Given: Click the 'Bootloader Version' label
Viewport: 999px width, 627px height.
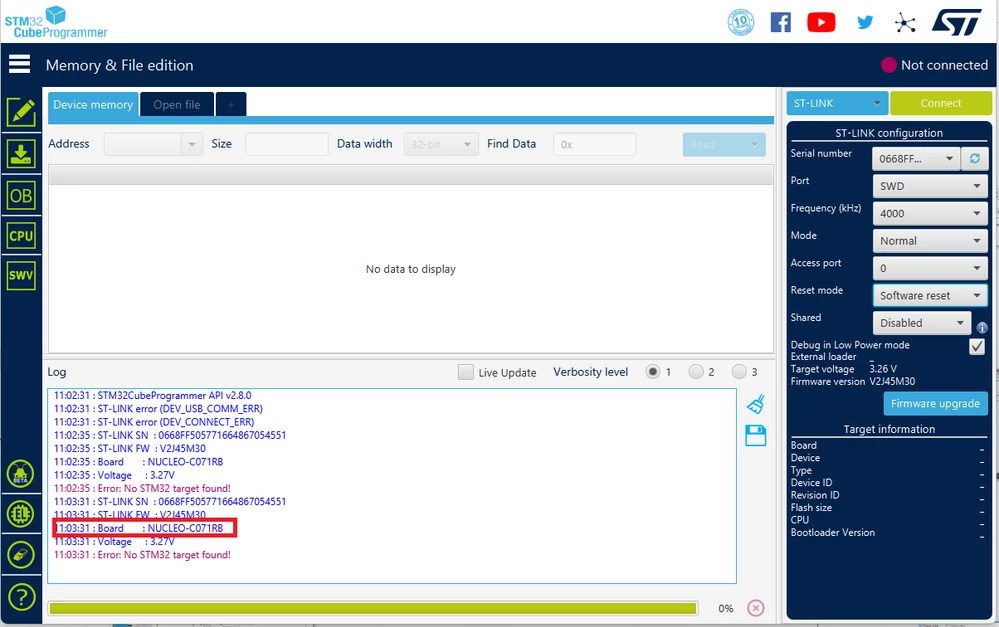Looking at the screenshot, I should [x=833, y=533].
